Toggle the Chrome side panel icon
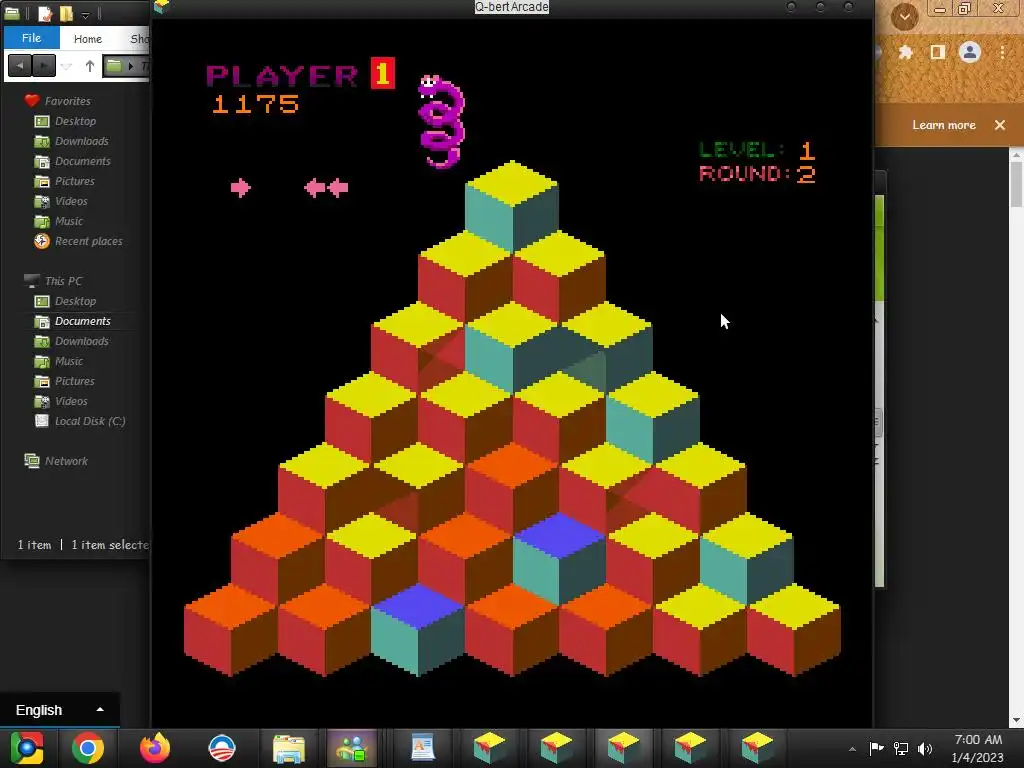The width and height of the screenshot is (1024, 768). click(938, 52)
